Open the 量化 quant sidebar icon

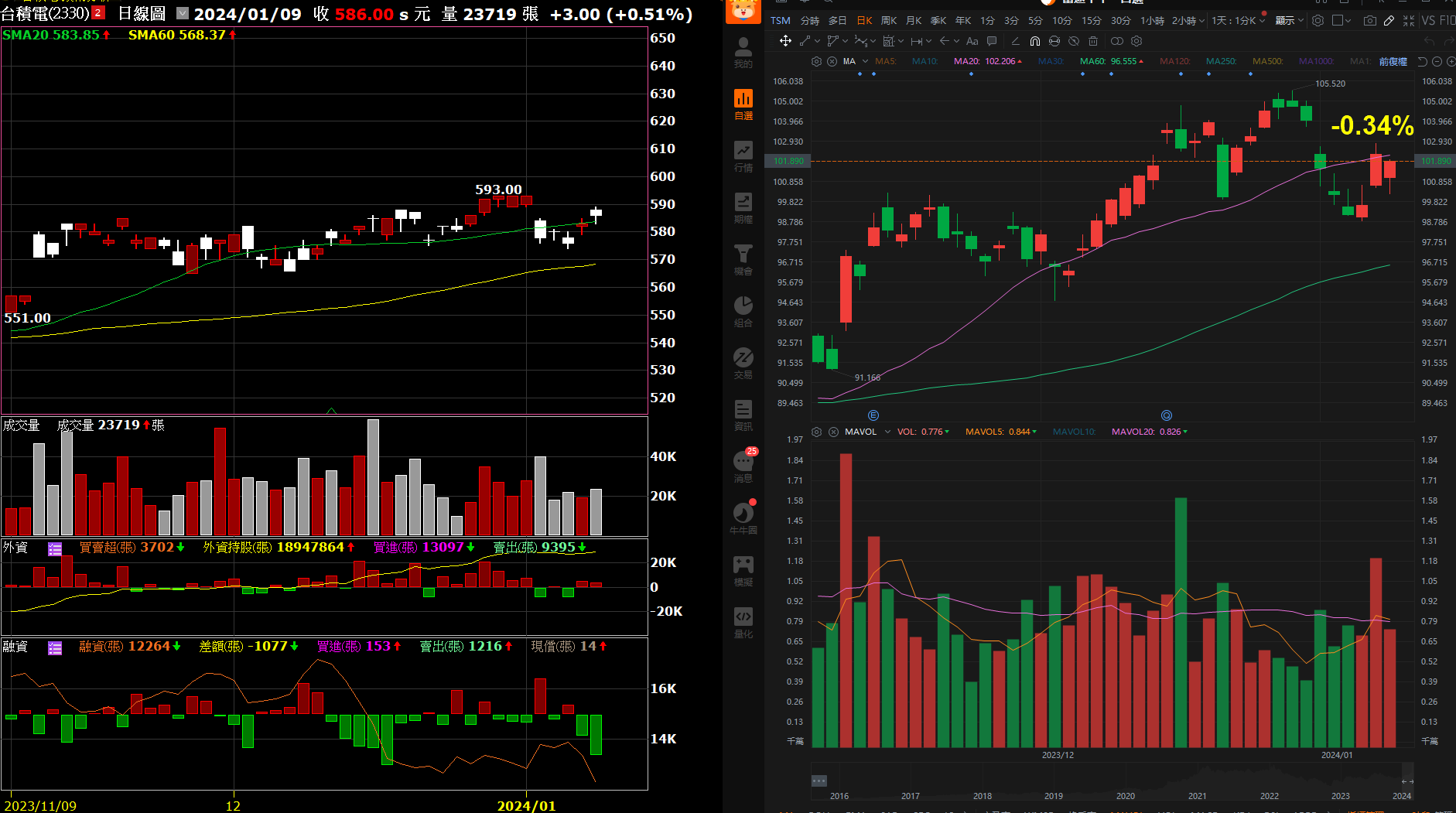pos(743,623)
